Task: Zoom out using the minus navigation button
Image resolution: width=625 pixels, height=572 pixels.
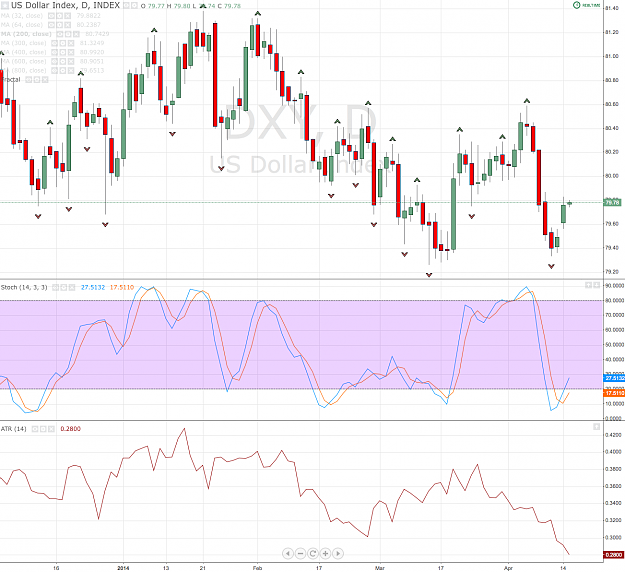Action: click(300, 553)
